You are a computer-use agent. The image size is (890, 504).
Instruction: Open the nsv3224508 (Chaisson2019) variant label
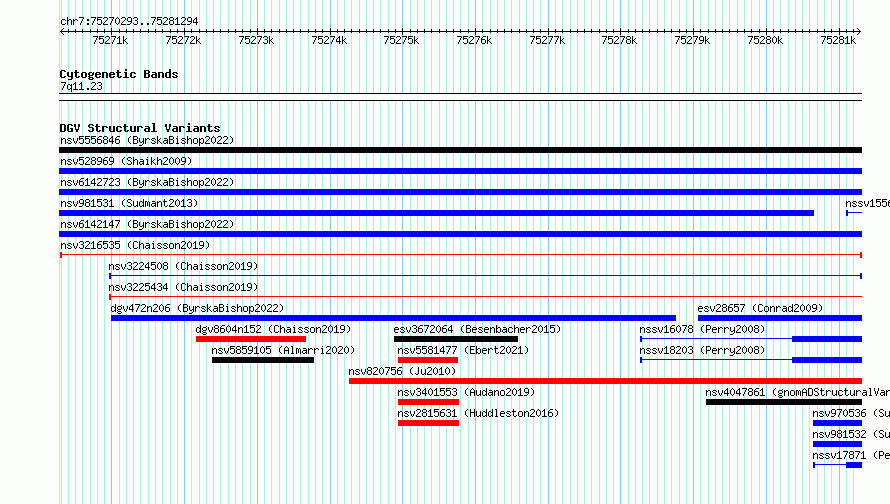point(183,266)
